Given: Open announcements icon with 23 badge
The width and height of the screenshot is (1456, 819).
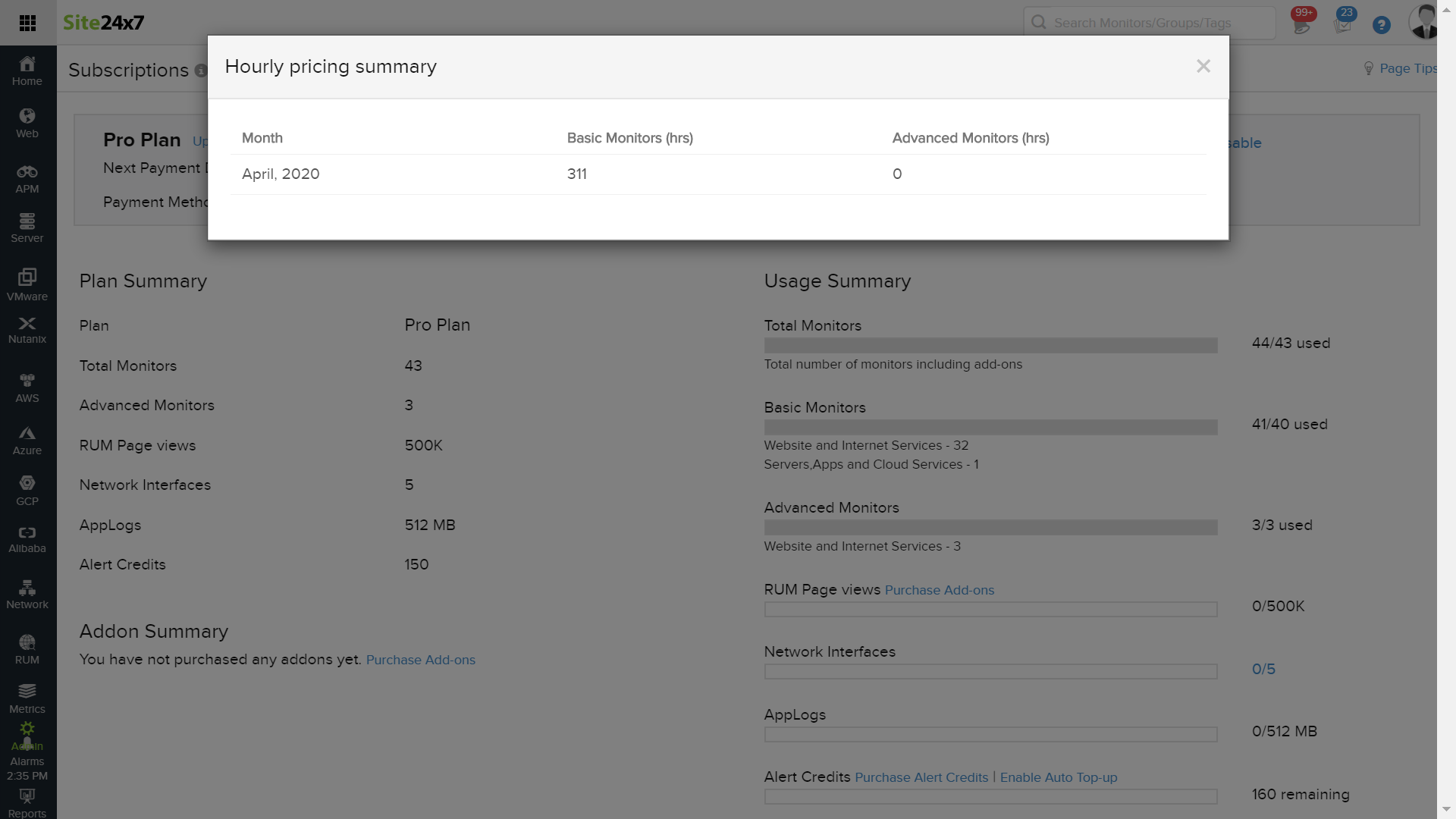Looking at the screenshot, I should tap(1343, 22).
